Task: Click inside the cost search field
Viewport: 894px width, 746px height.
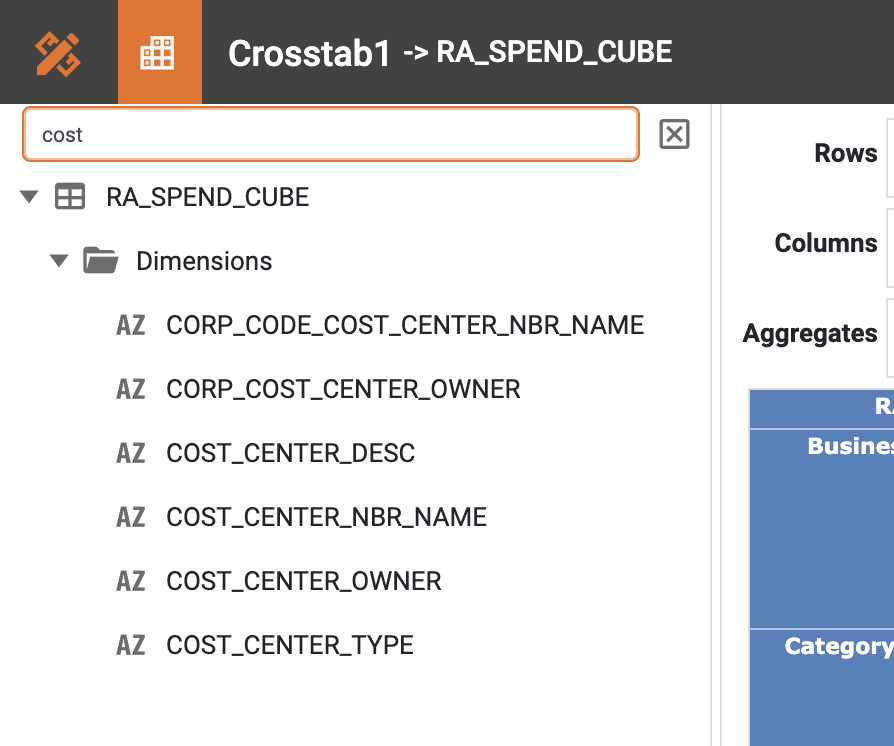Action: (x=330, y=134)
